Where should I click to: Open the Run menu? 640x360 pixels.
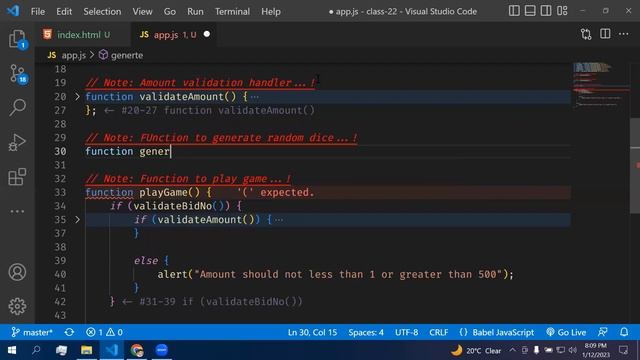click(195, 11)
